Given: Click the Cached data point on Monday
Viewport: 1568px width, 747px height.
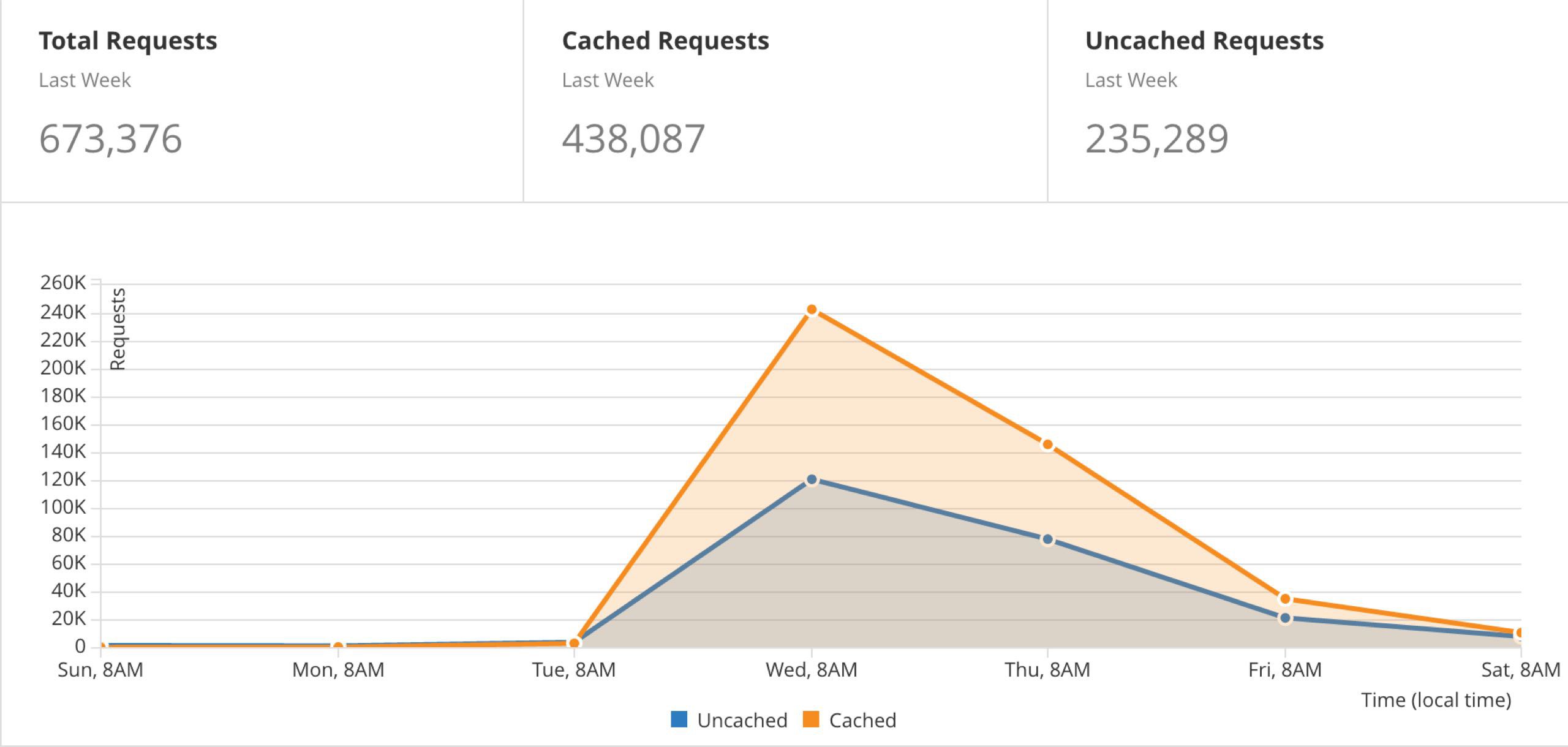Looking at the screenshot, I should 337,647.
